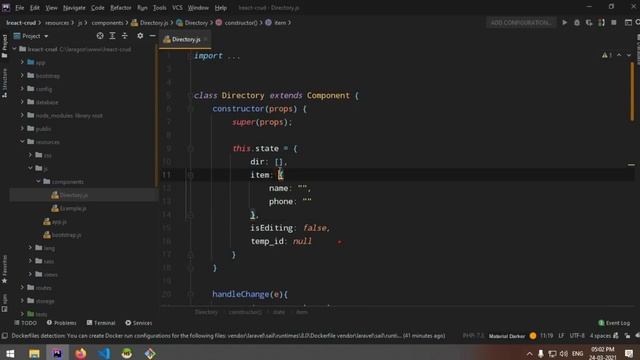Select opened file locate icon in Project panel
Image resolution: width=640 pixels, height=360 pixels.
click(x=100, y=36)
